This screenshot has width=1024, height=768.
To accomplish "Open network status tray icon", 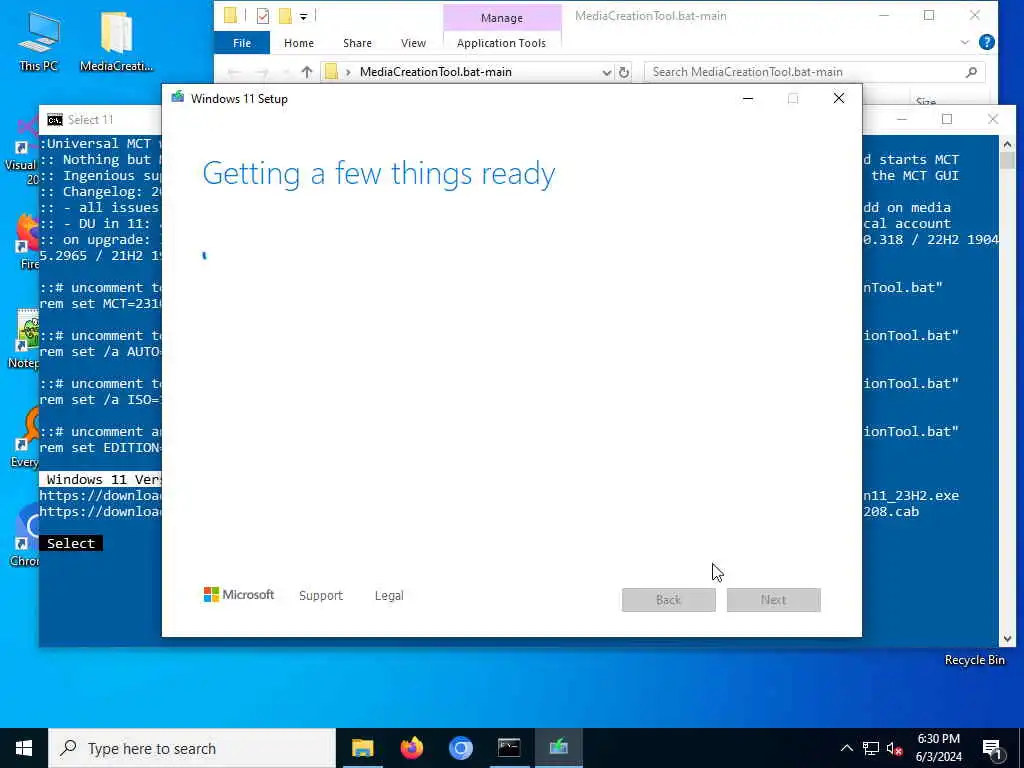I will click(871, 748).
